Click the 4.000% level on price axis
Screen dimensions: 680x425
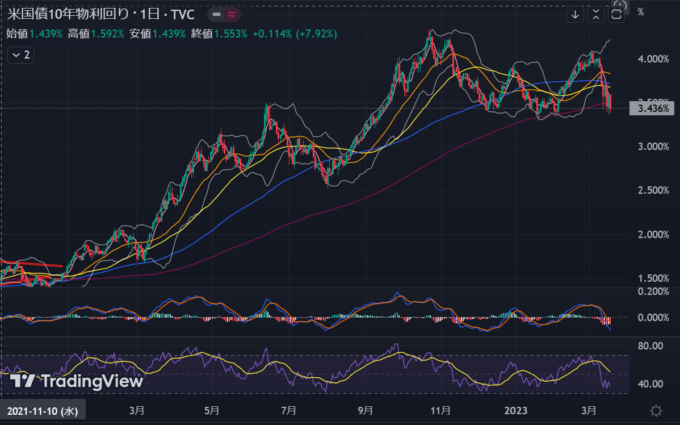[652, 59]
